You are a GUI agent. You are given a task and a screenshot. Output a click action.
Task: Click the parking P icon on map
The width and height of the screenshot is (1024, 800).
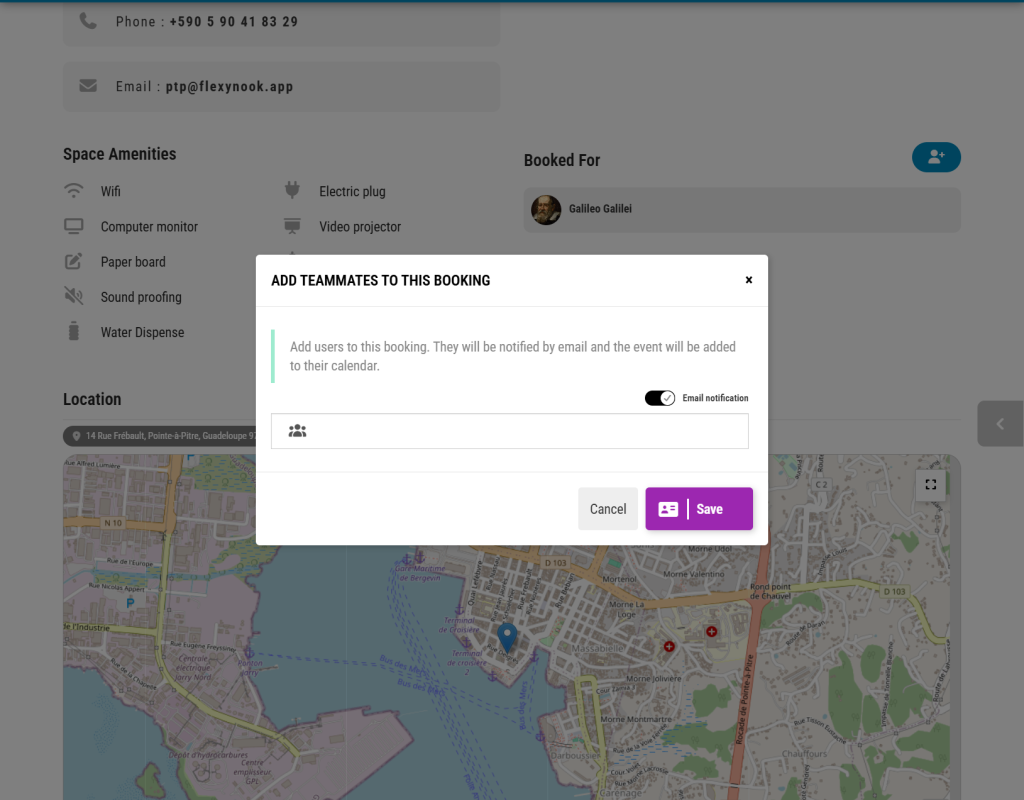pyautogui.click(x=130, y=603)
